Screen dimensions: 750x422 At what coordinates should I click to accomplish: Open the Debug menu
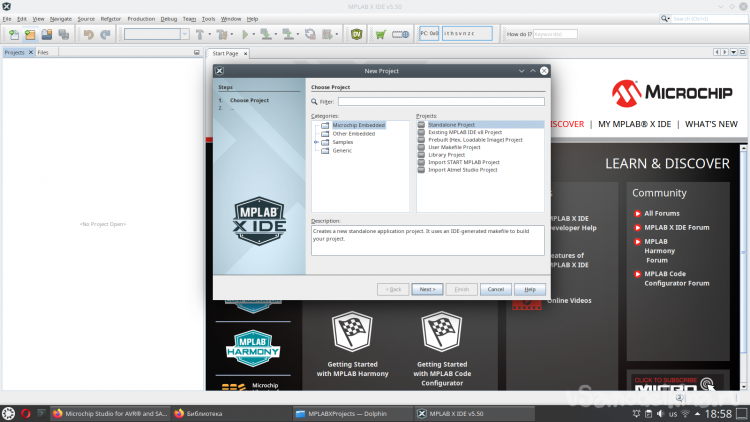coord(168,18)
